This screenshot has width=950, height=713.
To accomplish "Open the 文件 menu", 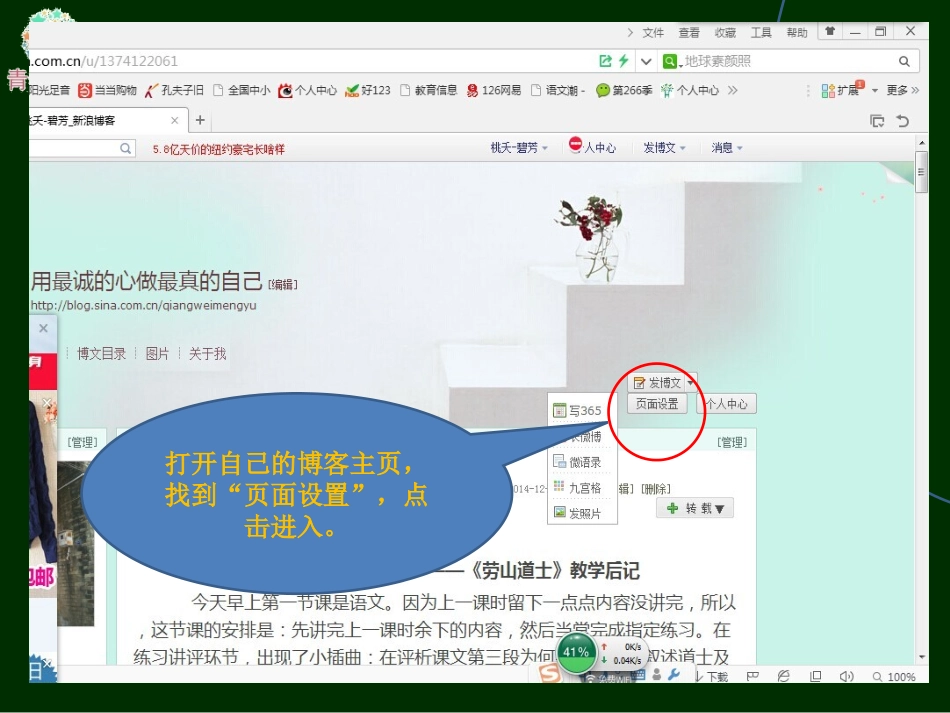I will pyautogui.click(x=653, y=33).
